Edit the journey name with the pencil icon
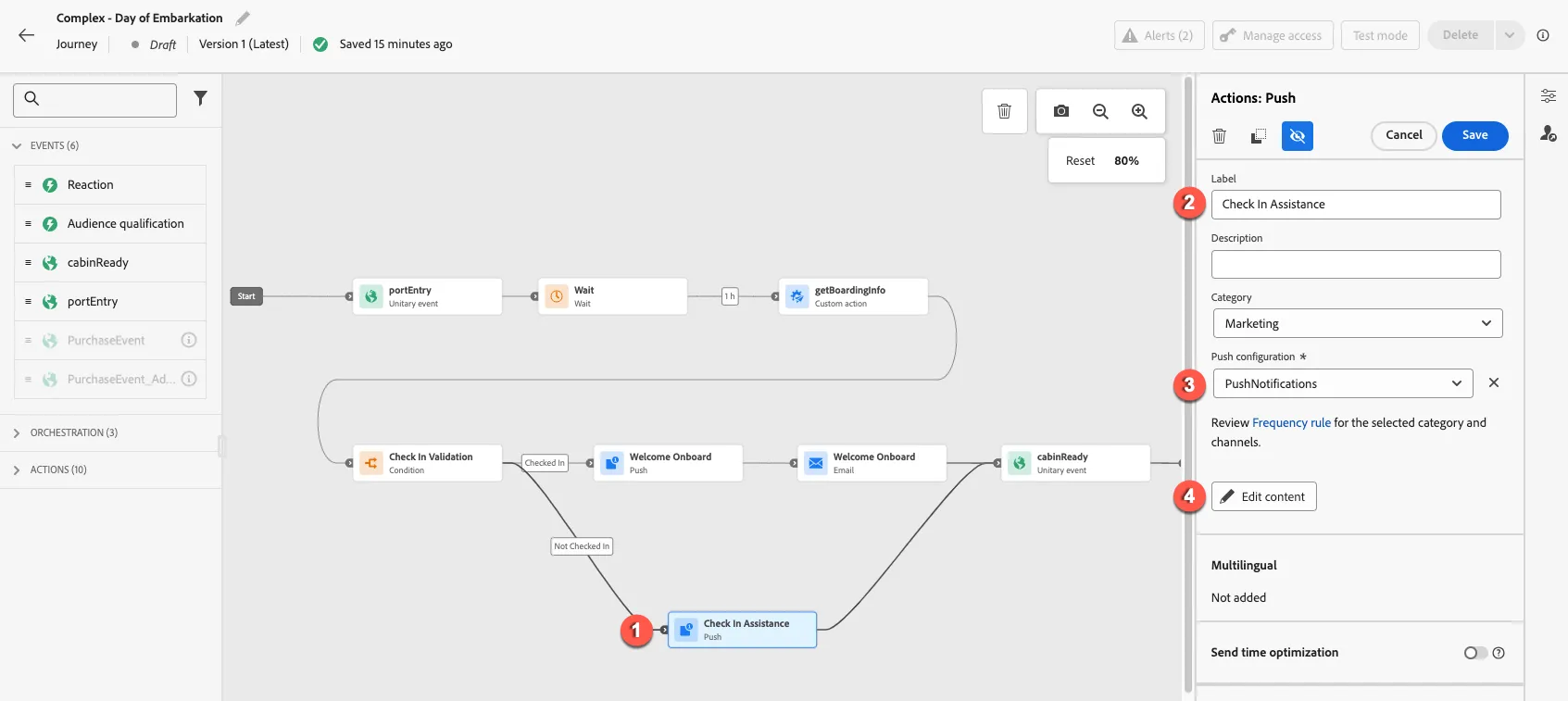 click(x=243, y=18)
